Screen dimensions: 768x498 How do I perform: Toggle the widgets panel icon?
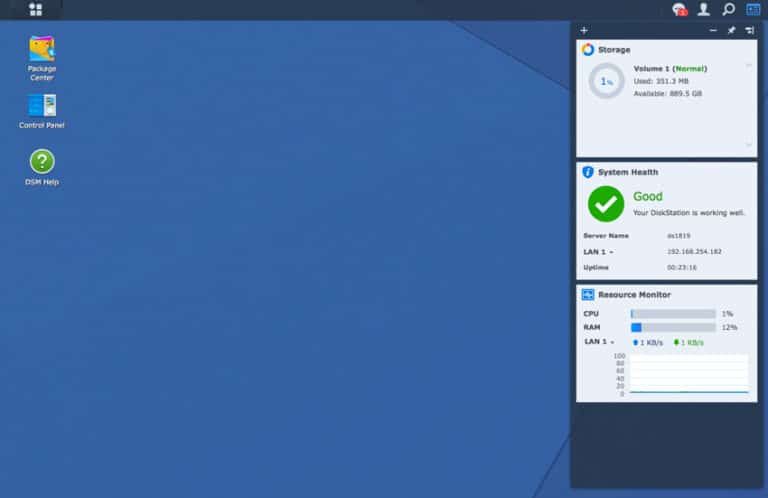(x=753, y=9)
